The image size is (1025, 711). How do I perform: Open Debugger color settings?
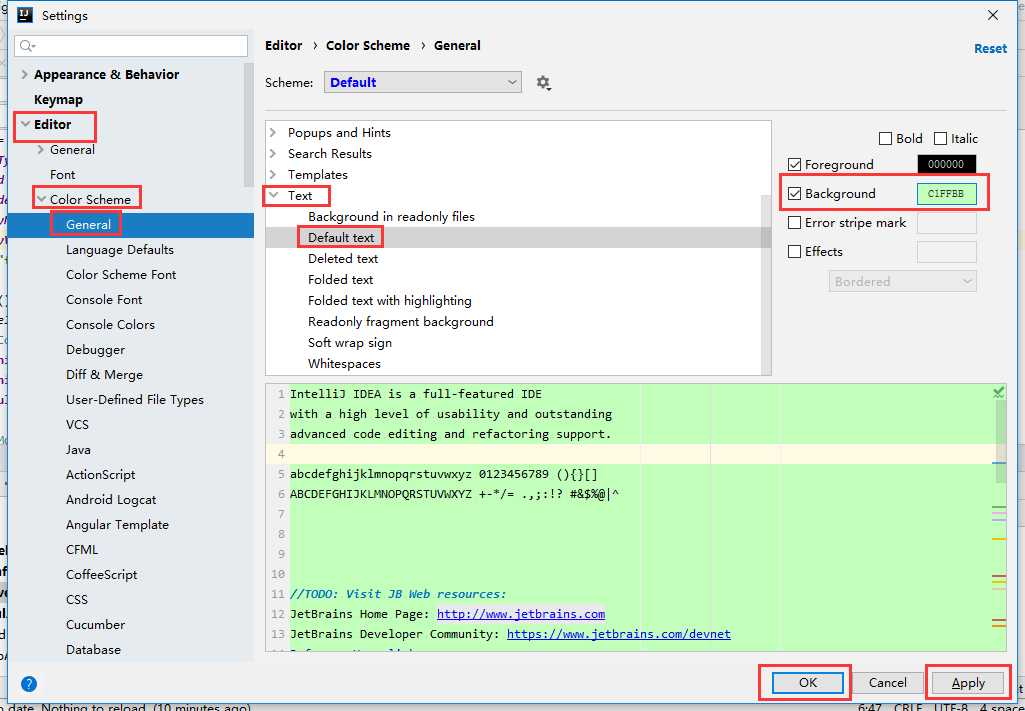tap(95, 350)
